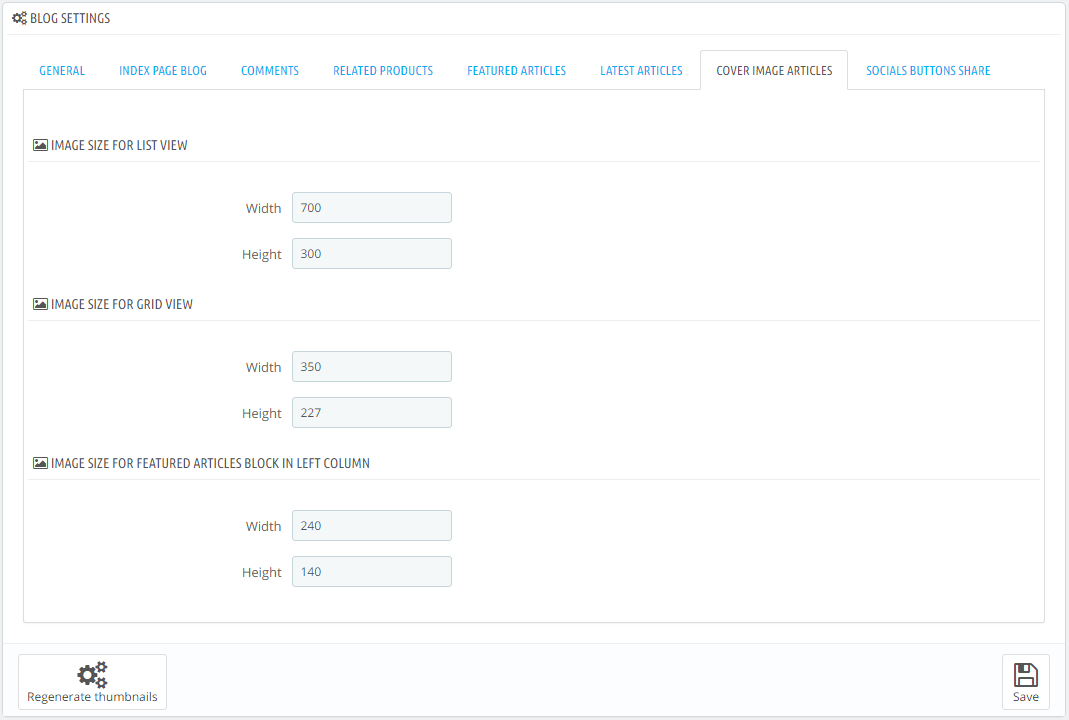Click the List View section image icon
Screen dimensions: 1069x720
[x=40, y=145]
